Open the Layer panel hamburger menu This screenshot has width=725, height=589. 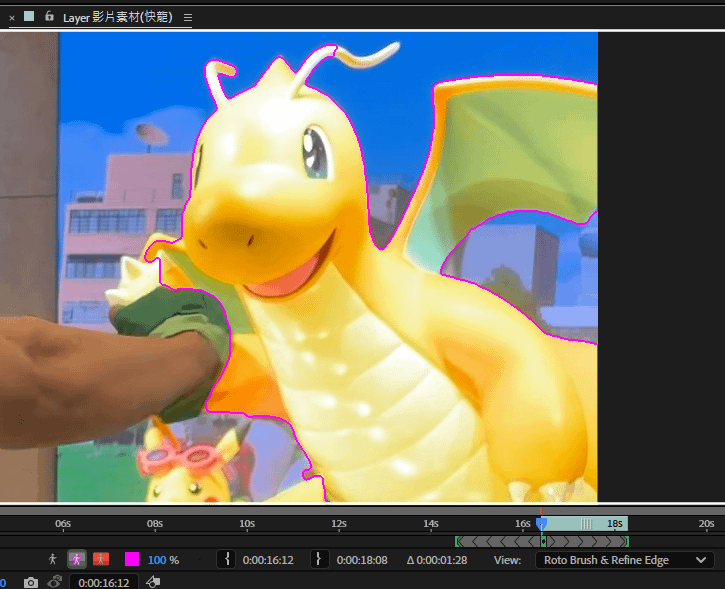pos(188,18)
